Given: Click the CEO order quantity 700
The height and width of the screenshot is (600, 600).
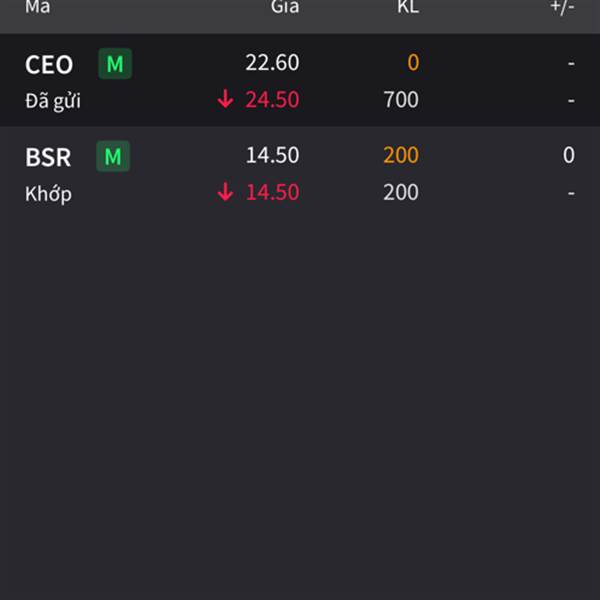Looking at the screenshot, I should point(401,100).
